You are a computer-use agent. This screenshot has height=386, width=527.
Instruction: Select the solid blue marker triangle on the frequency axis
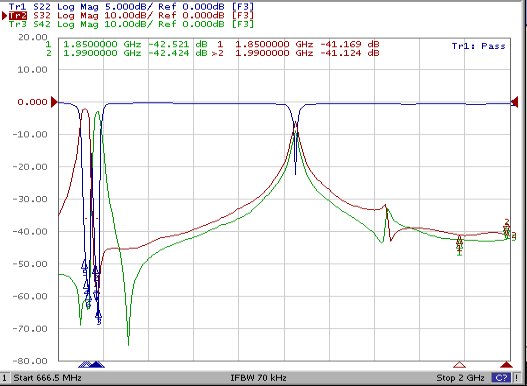coord(97,365)
